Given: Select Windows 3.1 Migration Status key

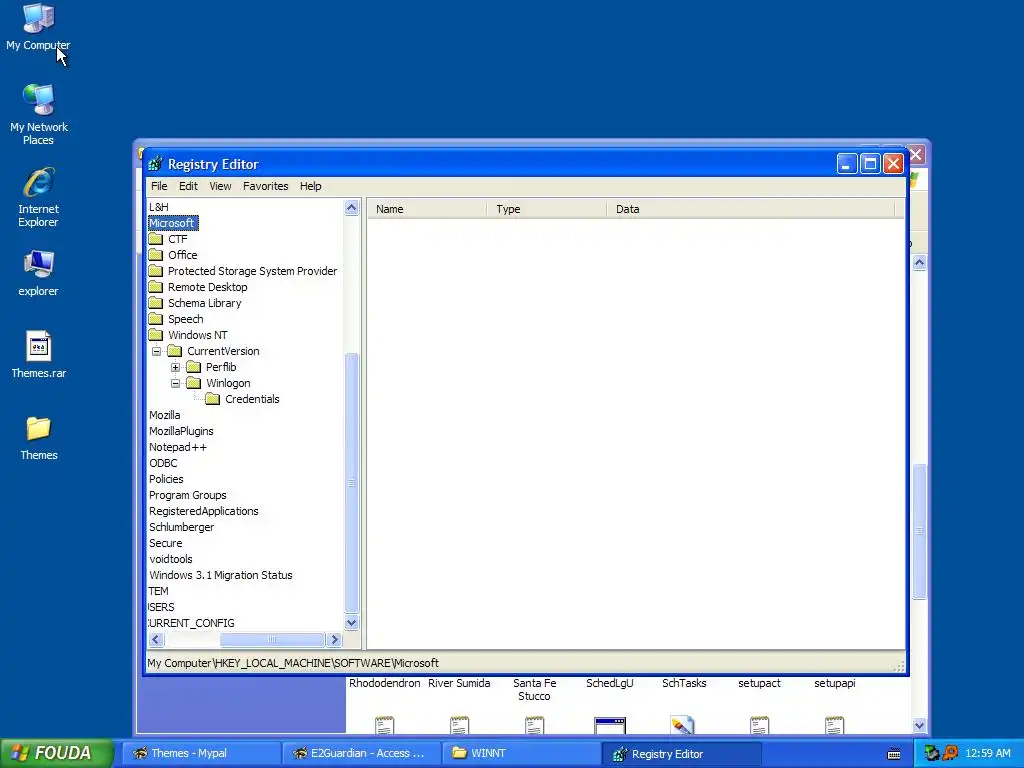Looking at the screenshot, I should click(221, 575).
